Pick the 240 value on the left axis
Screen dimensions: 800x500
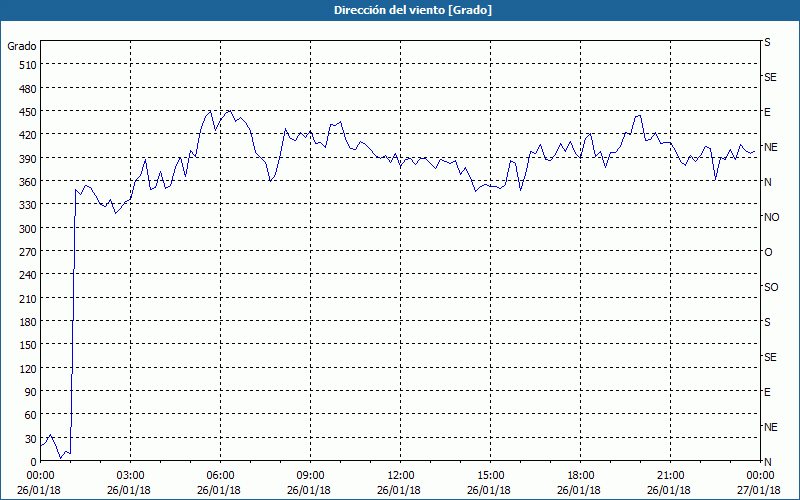(28, 276)
